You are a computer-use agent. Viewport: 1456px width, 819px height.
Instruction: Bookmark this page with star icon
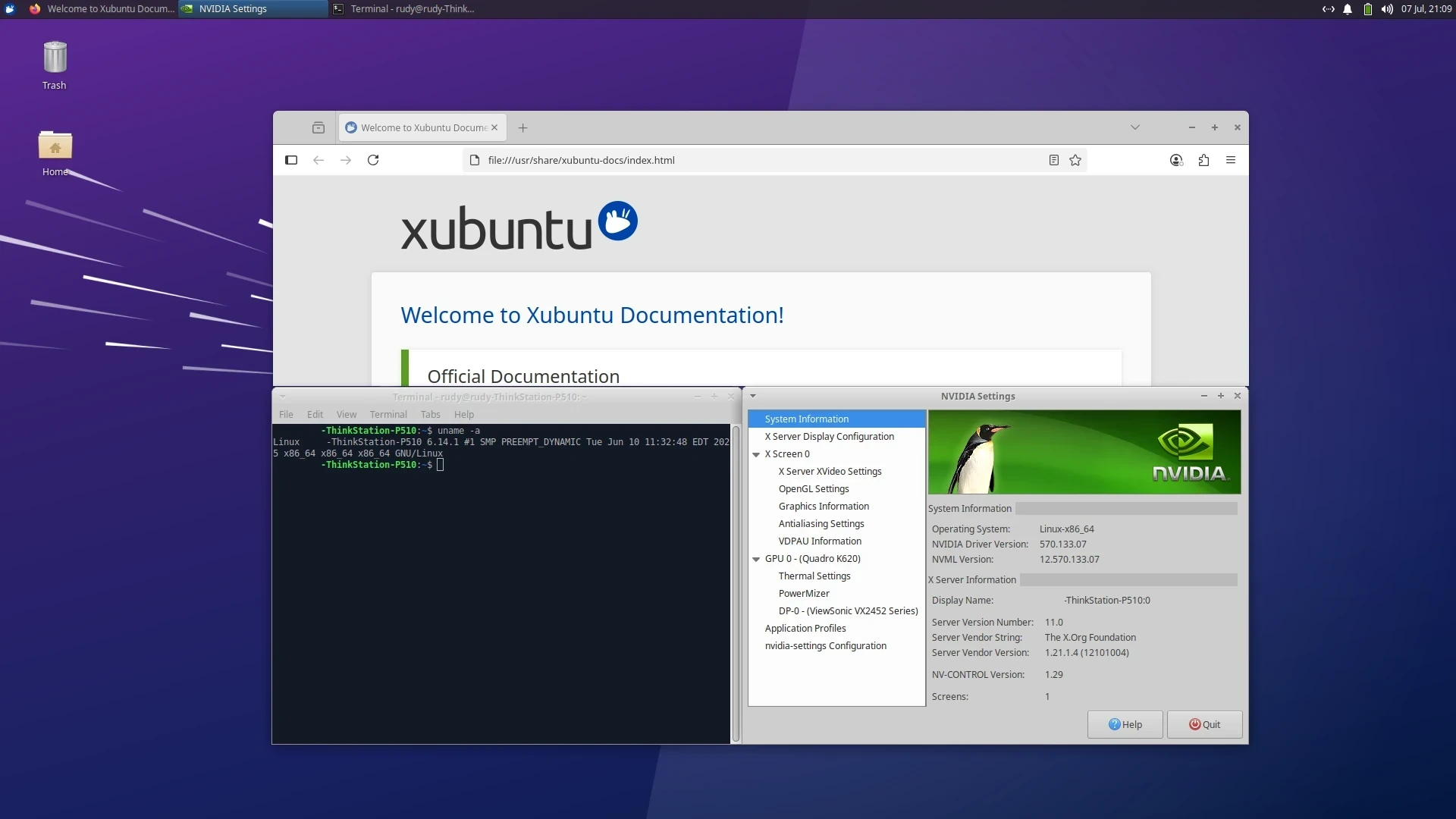1075,160
